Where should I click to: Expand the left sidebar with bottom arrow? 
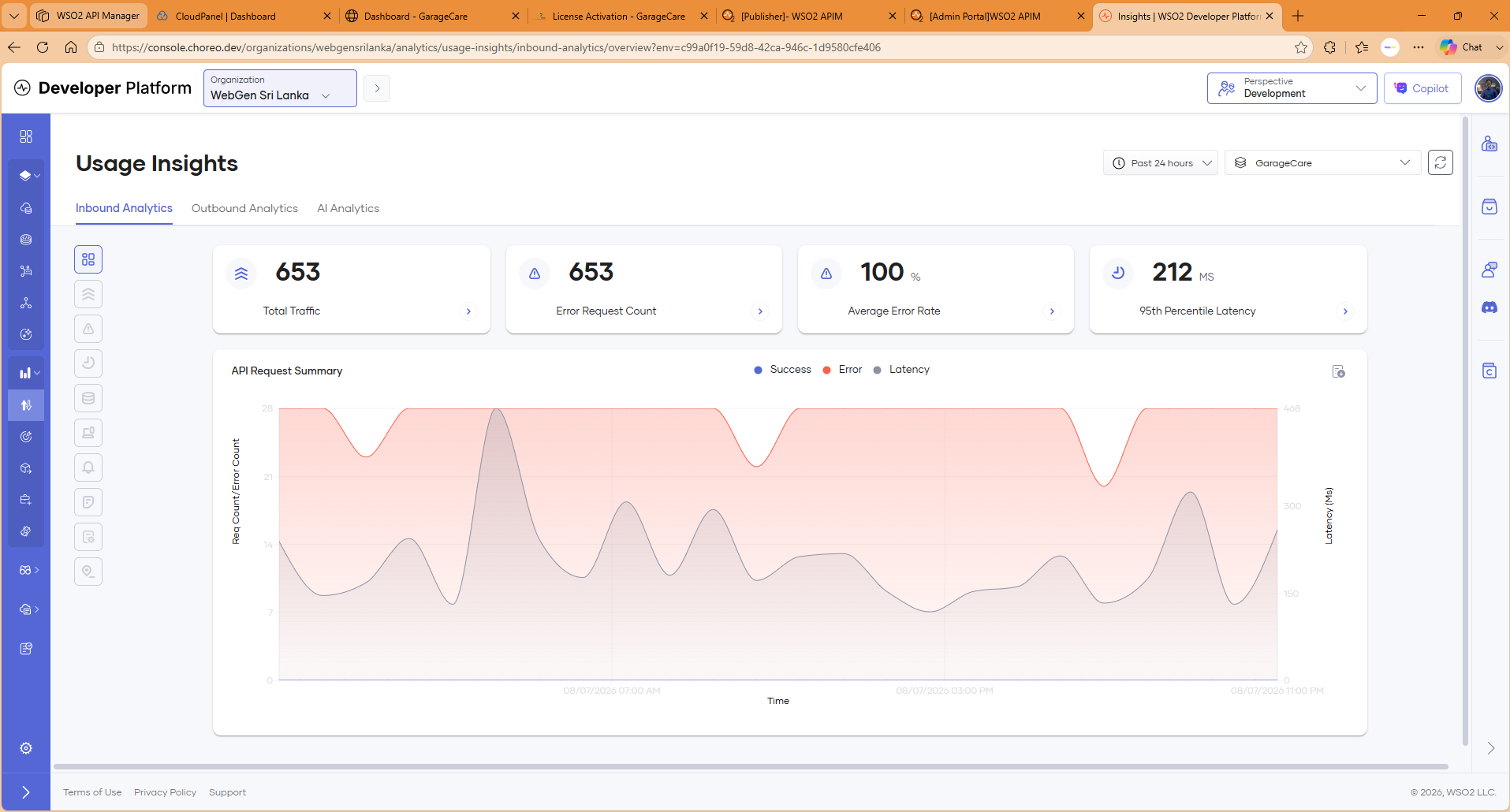pos(26,792)
